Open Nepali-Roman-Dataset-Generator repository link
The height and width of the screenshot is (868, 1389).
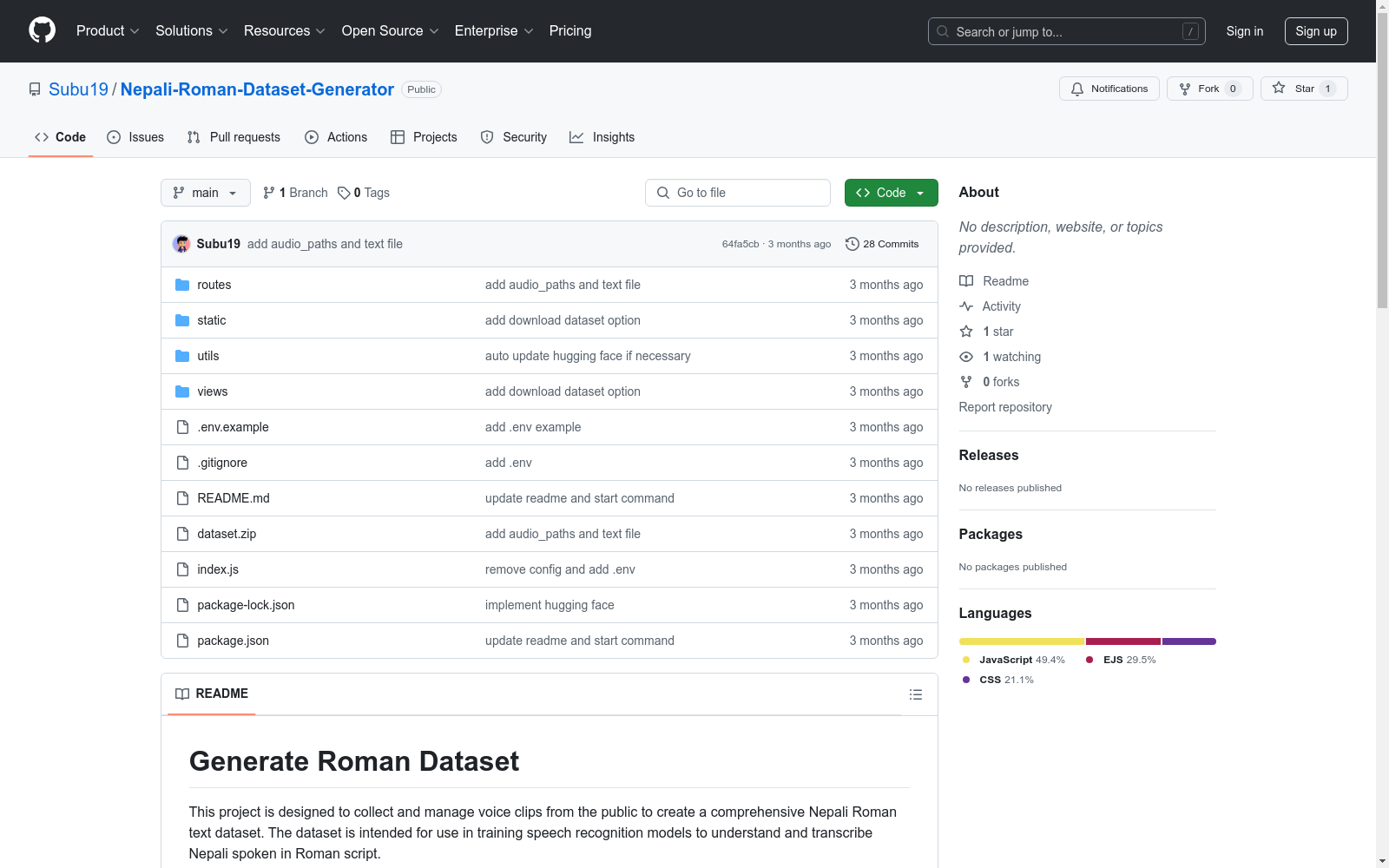coord(257,89)
